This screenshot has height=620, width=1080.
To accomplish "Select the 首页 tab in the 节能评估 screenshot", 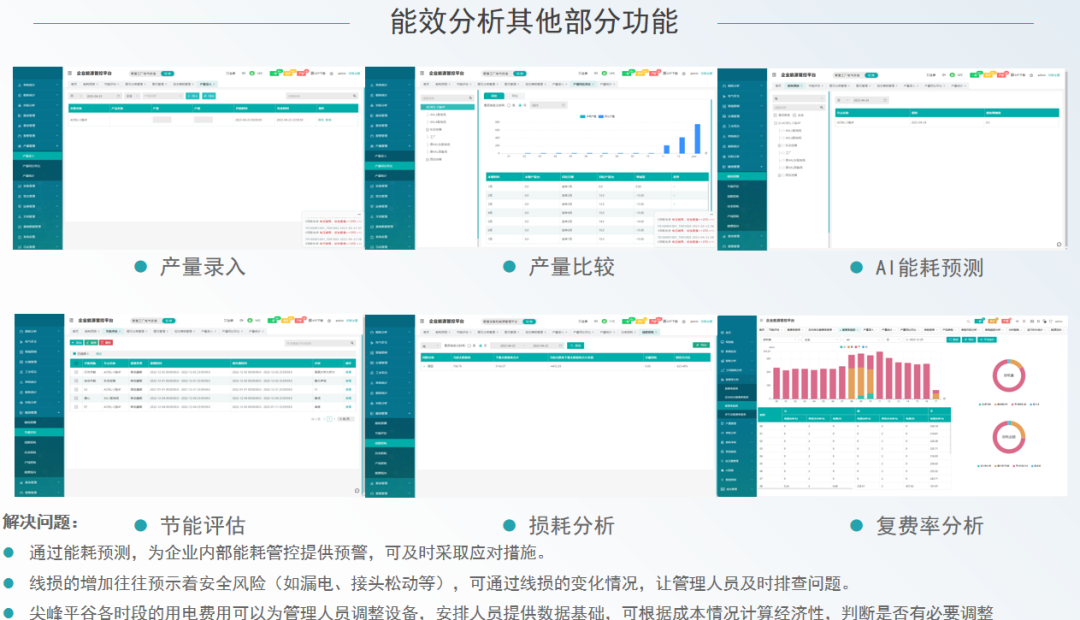I will [75, 330].
